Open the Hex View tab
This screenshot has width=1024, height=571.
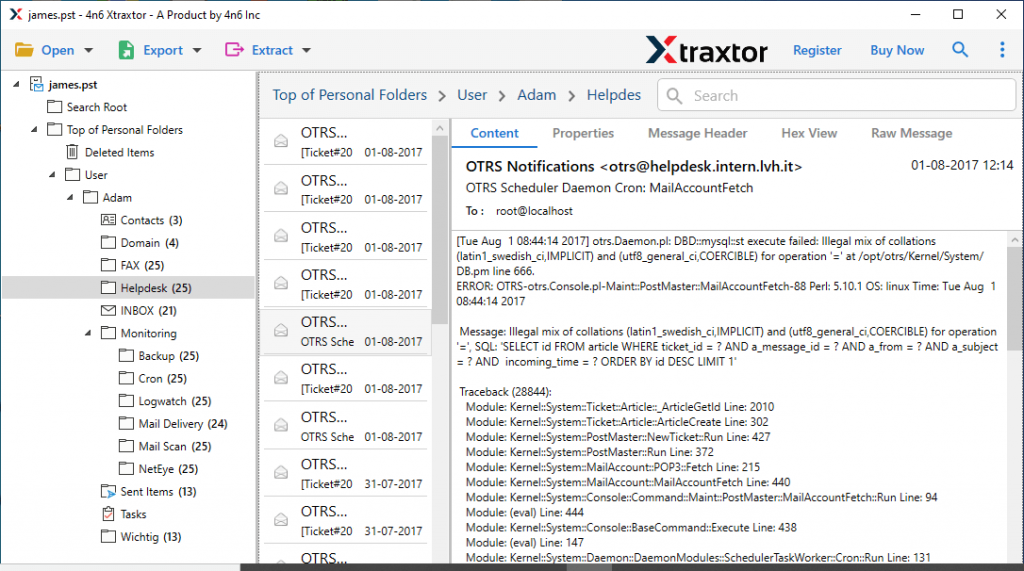(x=809, y=133)
